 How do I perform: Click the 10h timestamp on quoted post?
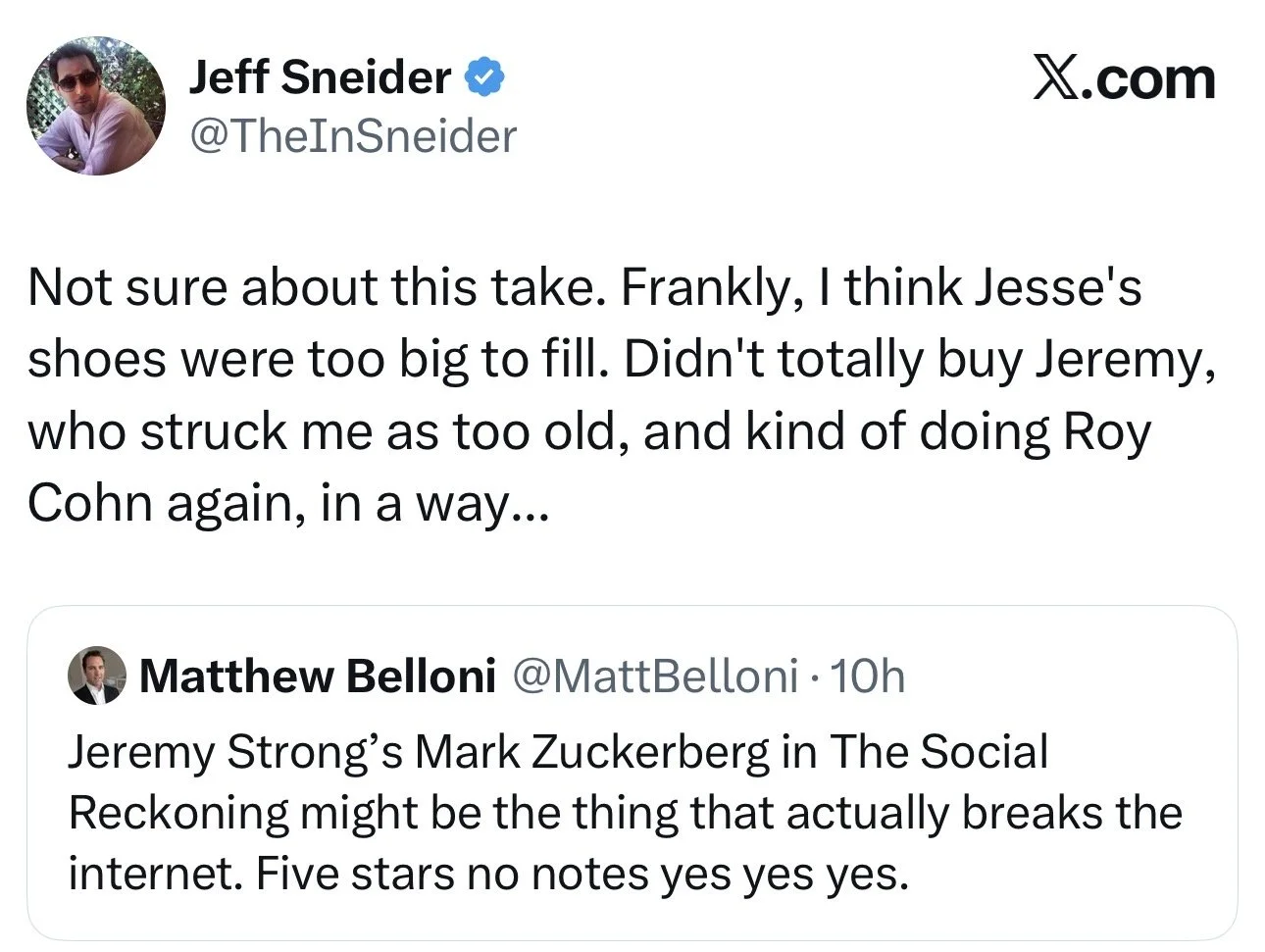(x=867, y=676)
